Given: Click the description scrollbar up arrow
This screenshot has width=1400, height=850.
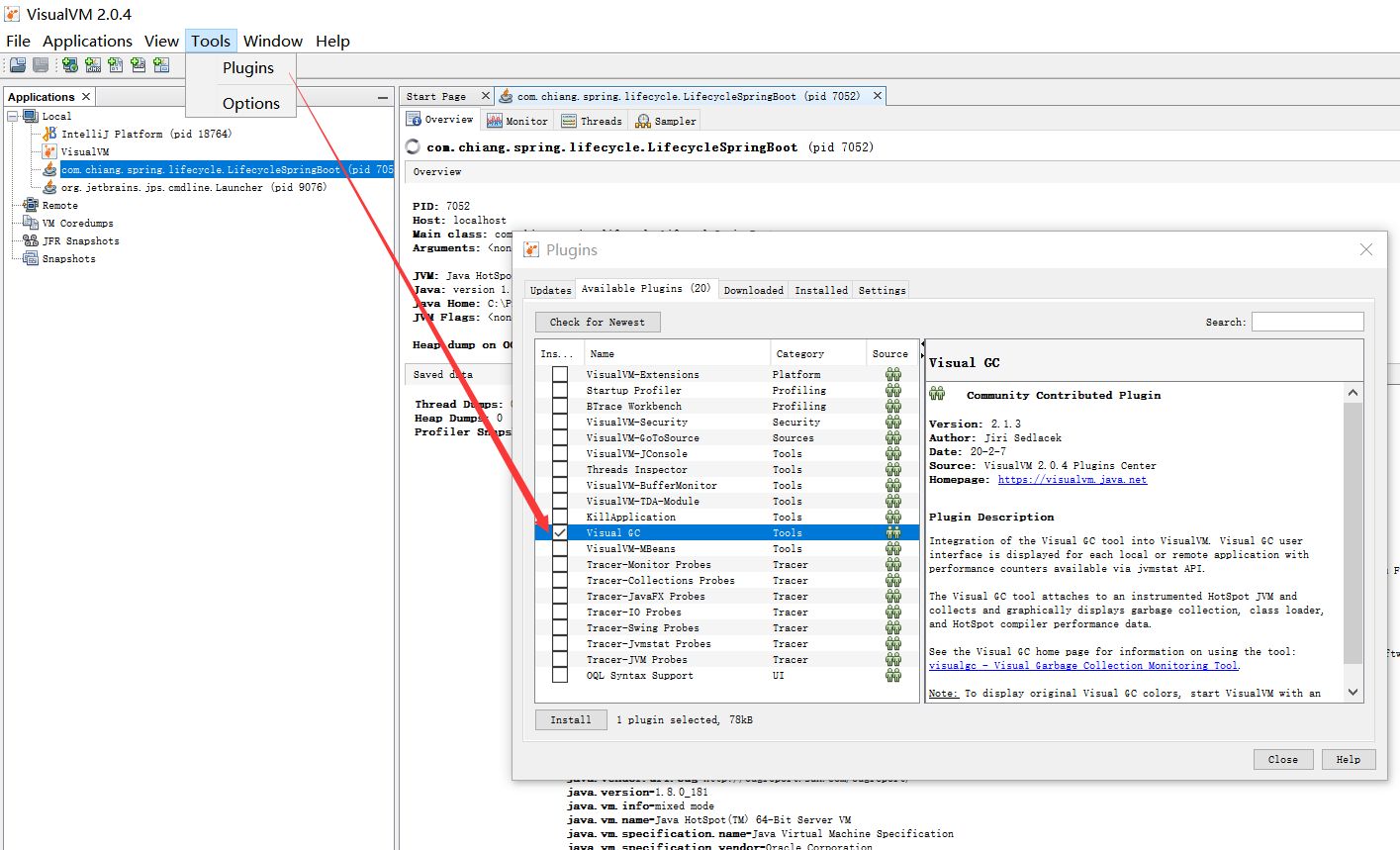Looking at the screenshot, I should [x=1353, y=393].
